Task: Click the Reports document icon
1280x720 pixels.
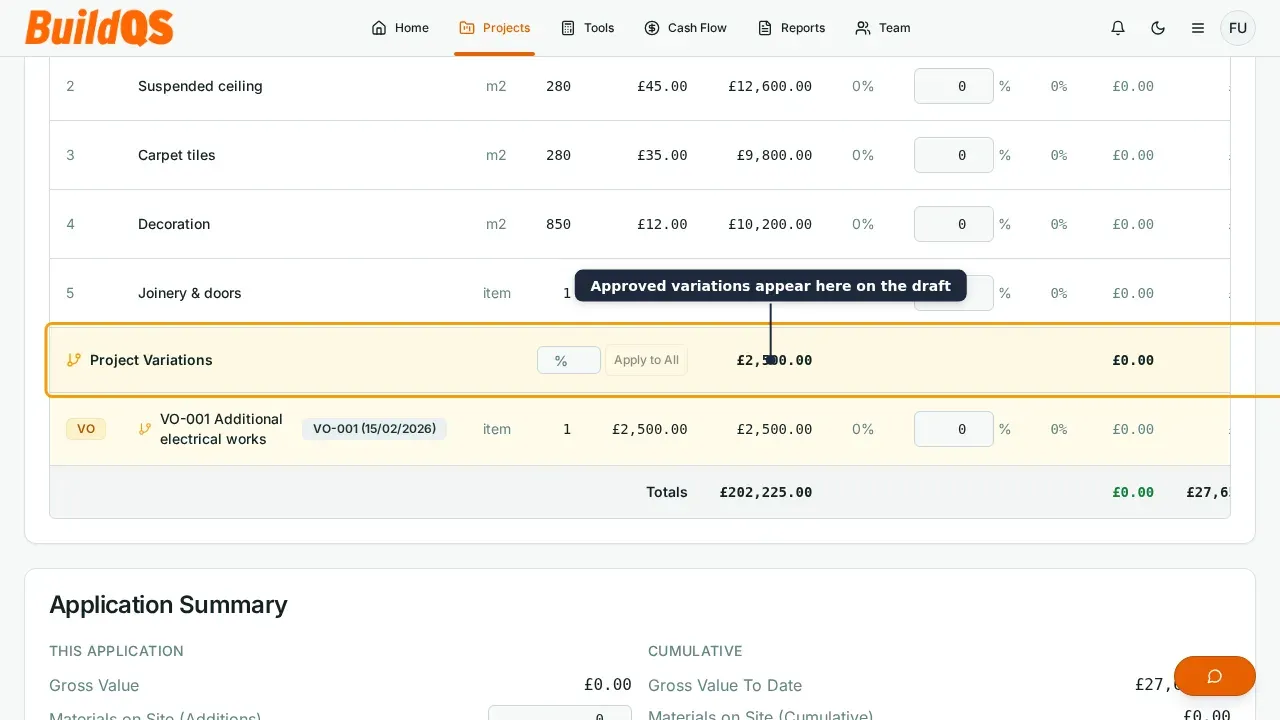Action: tap(765, 28)
